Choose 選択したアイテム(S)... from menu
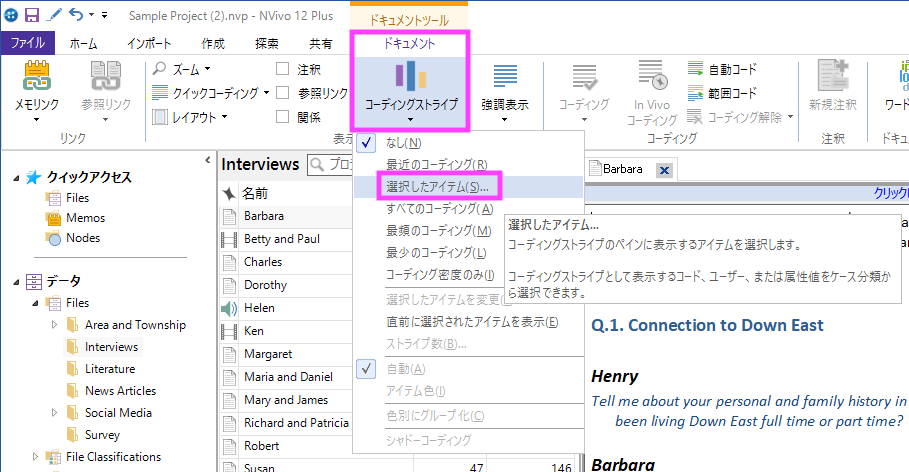Viewport: 909px width, 472px height. (x=436, y=186)
